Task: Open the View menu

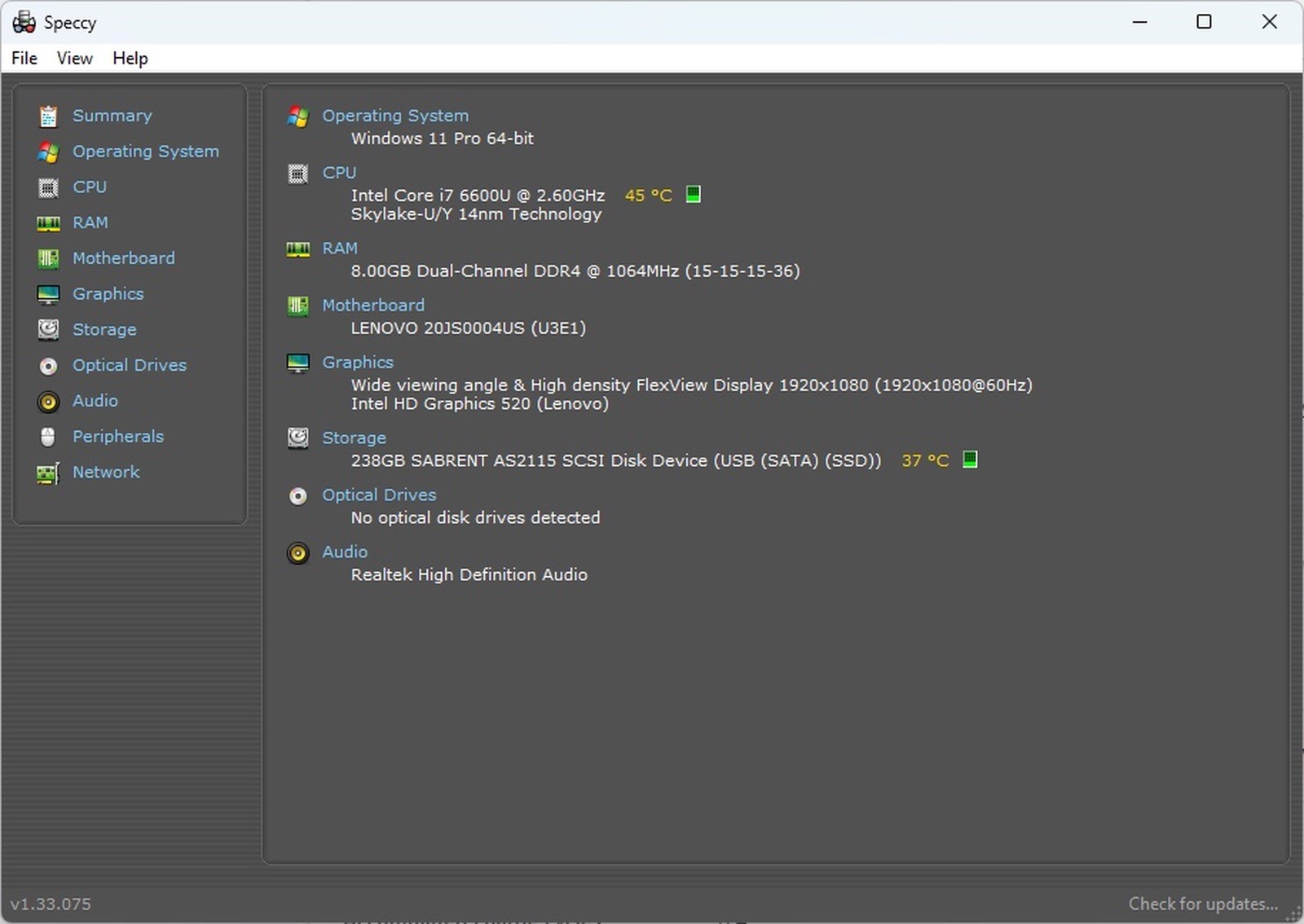Action: pyautogui.click(x=74, y=58)
